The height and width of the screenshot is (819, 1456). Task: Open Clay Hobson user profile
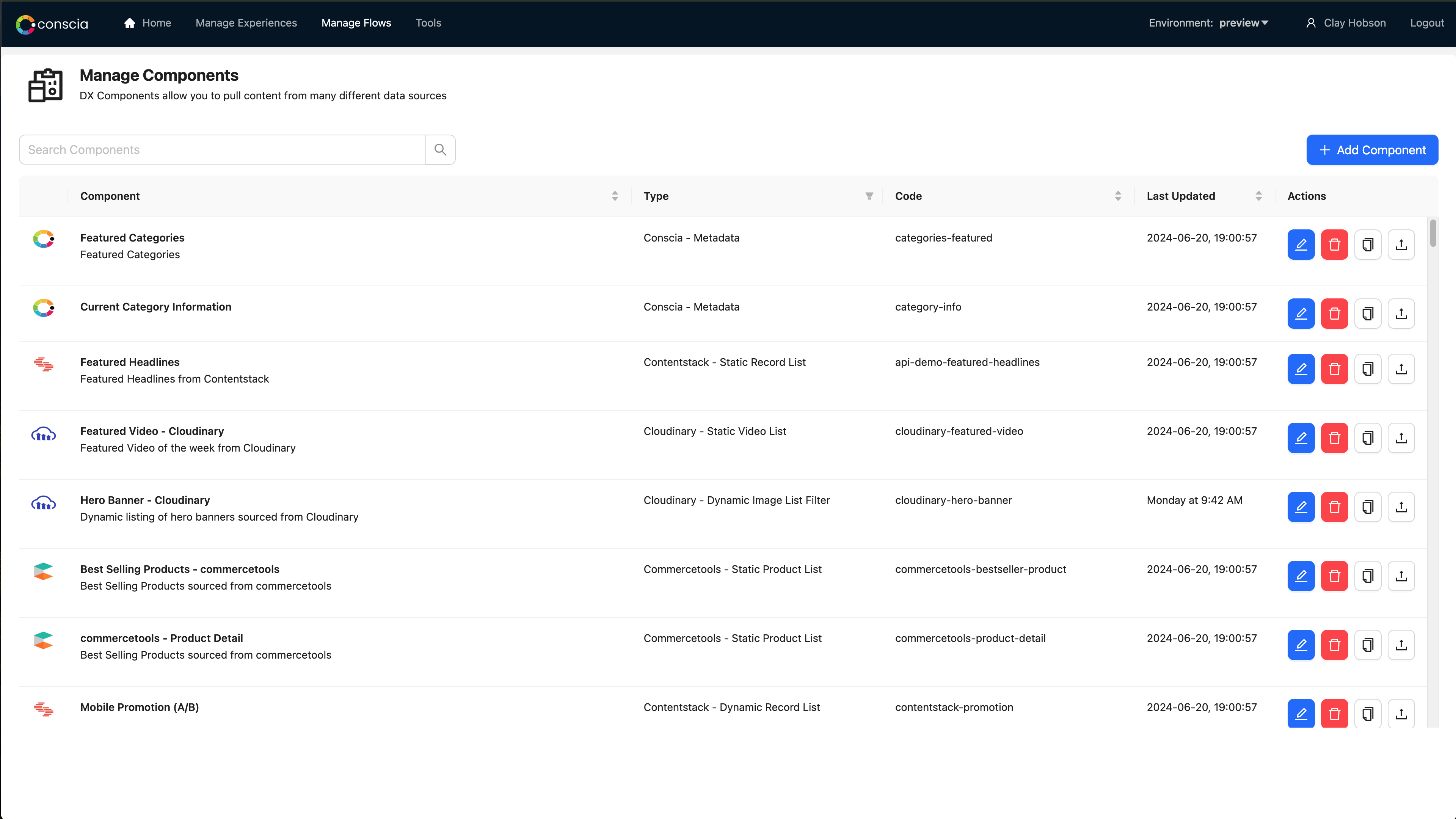(x=1346, y=23)
